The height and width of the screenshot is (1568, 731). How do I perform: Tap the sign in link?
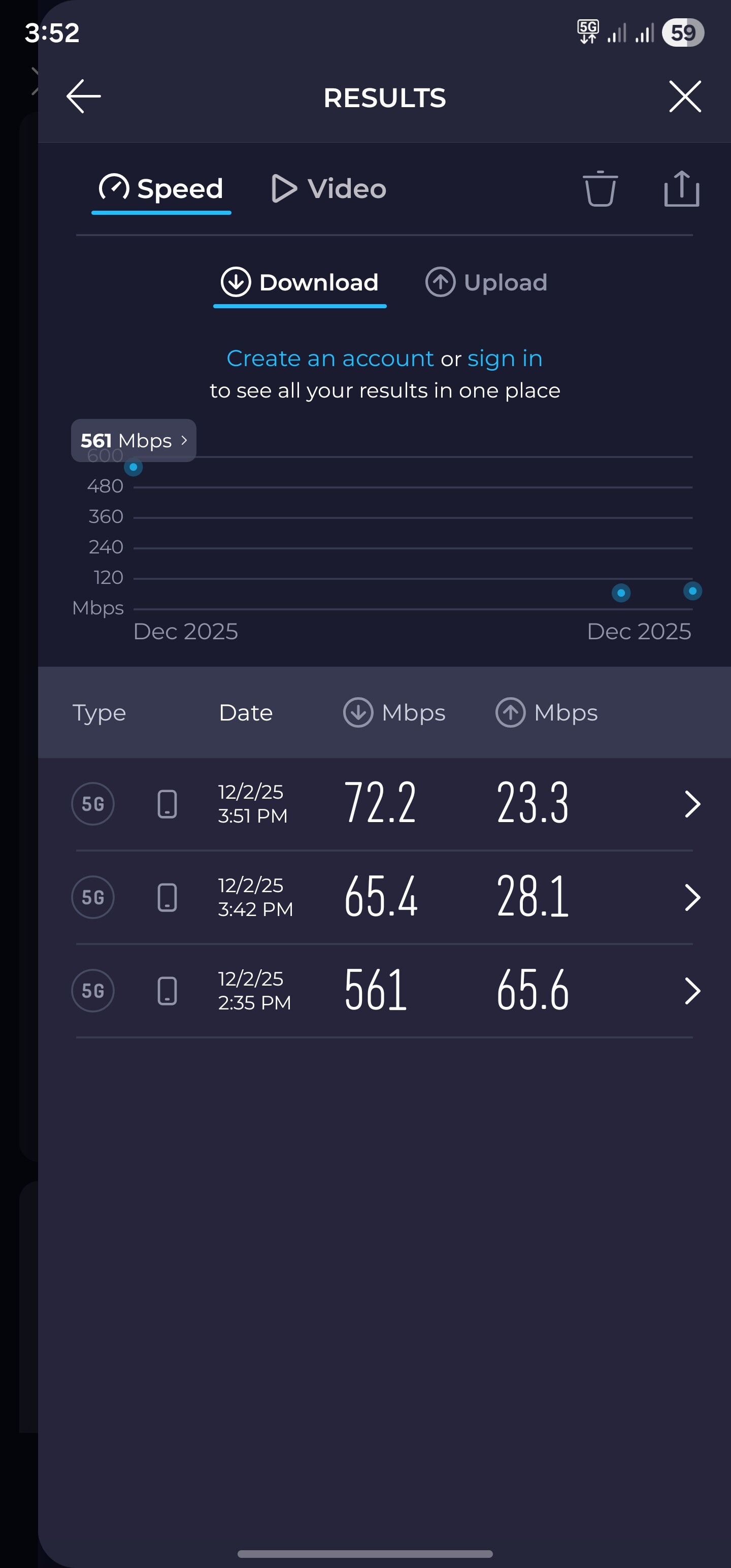(505, 358)
